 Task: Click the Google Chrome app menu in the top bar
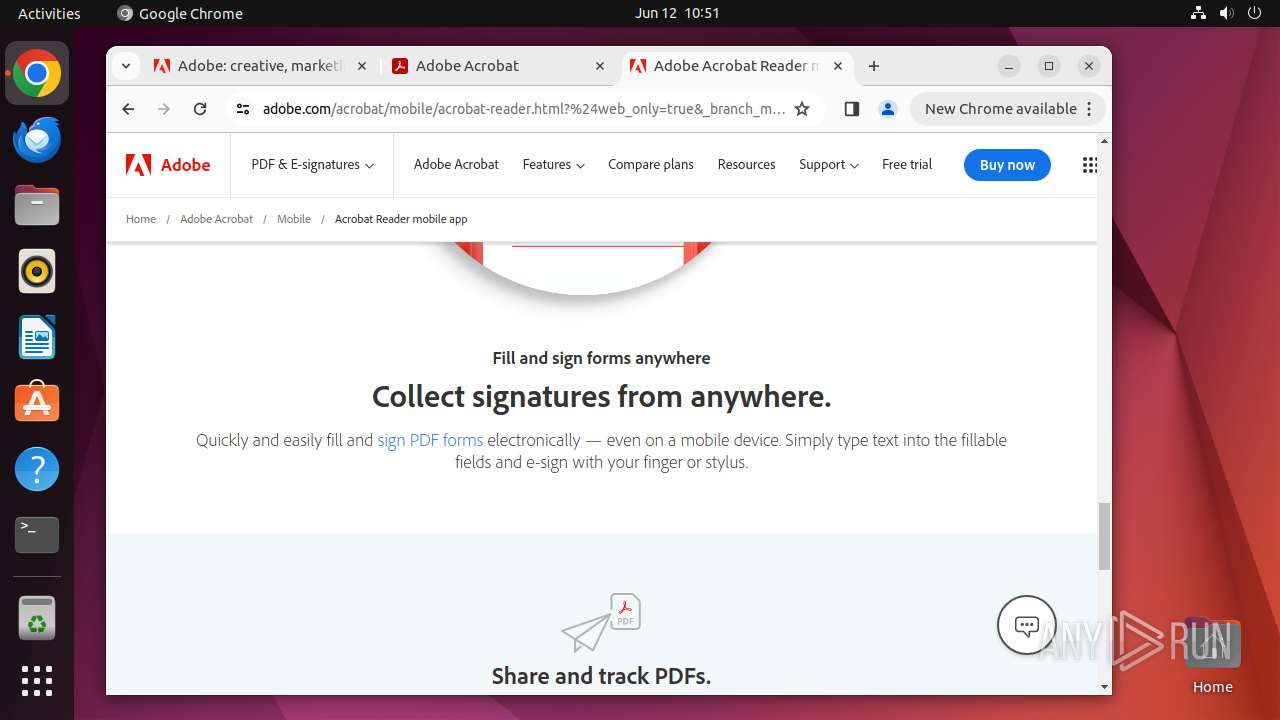(180, 13)
